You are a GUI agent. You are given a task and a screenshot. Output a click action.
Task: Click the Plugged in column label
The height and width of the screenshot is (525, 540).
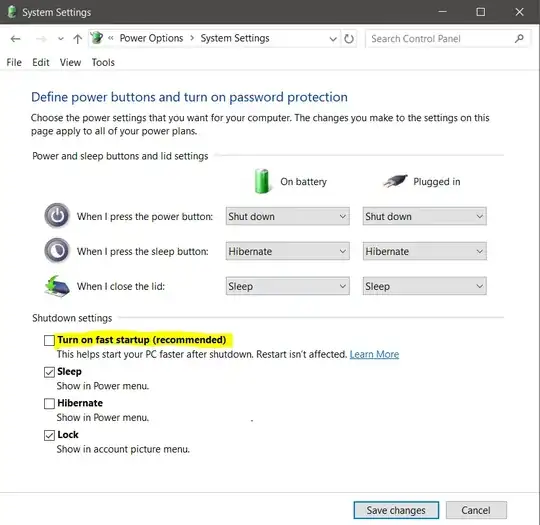(437, 182)
